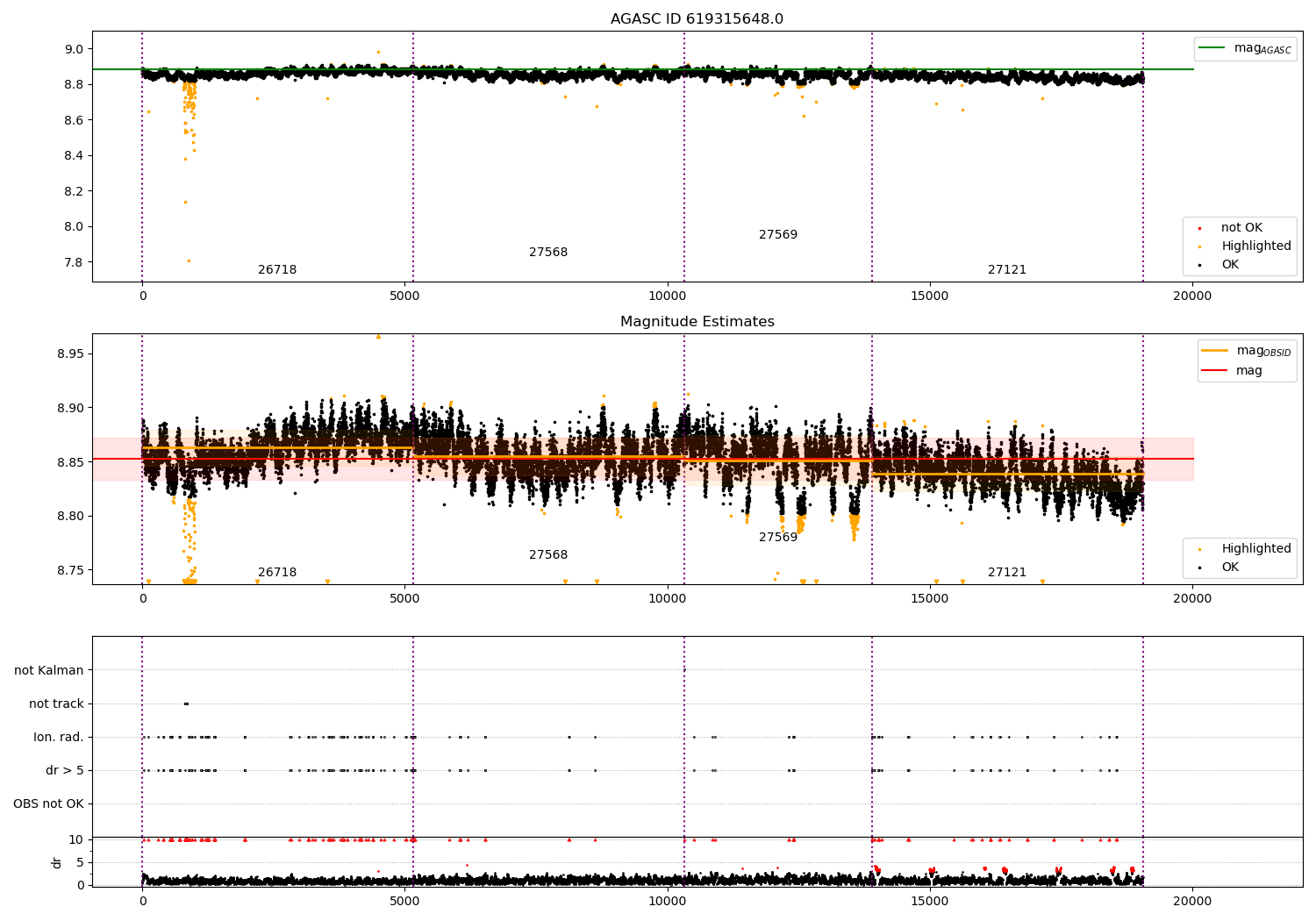Click obsid label 27568 in Magnitude Estimates plot

pos(548,555)
